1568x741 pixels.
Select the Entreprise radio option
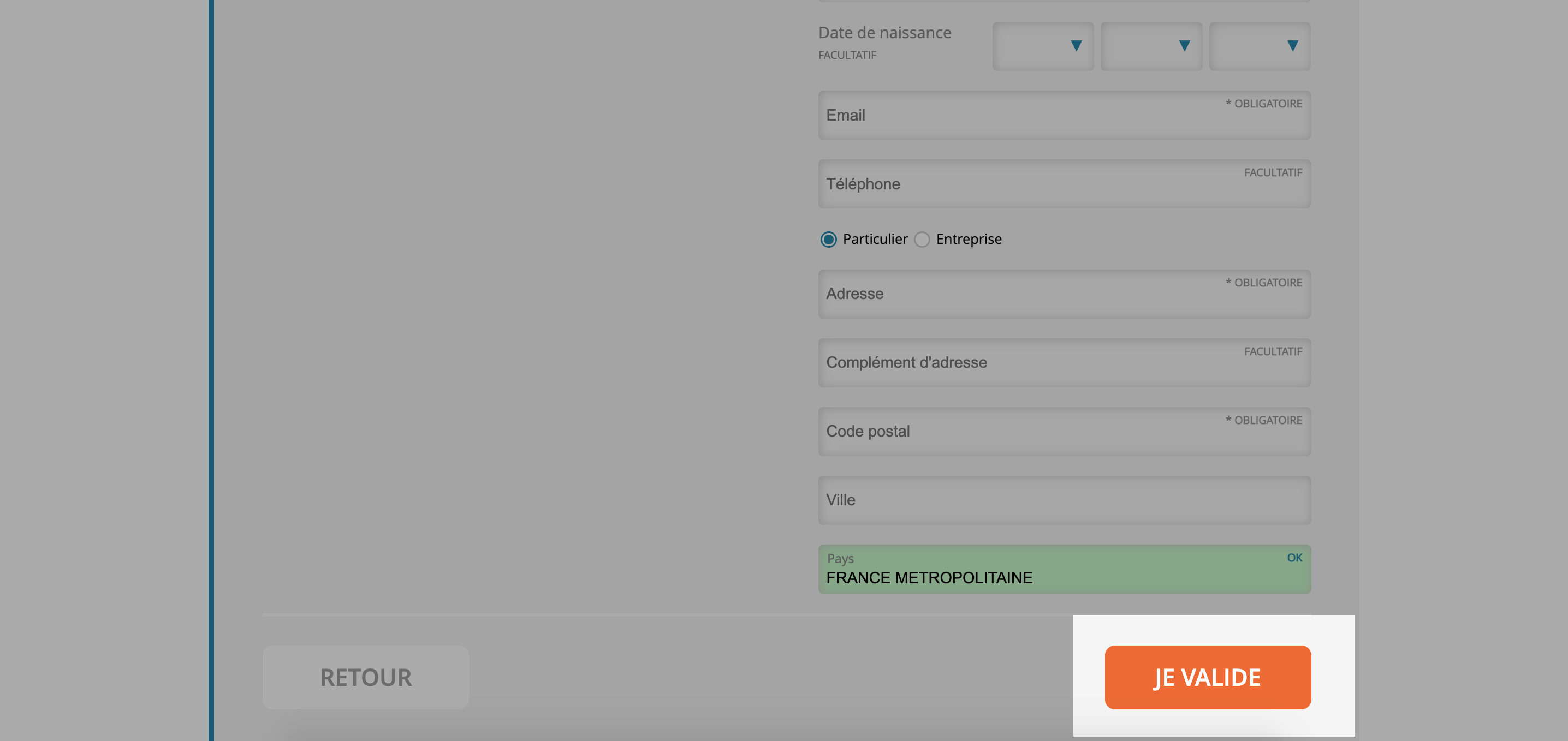(922, 240)
